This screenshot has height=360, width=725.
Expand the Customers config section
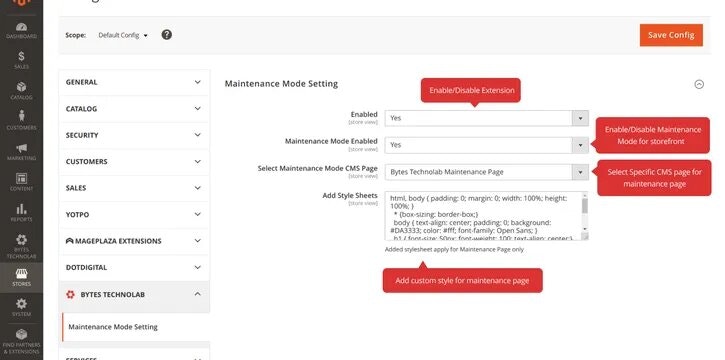click(x=134, y=161)
